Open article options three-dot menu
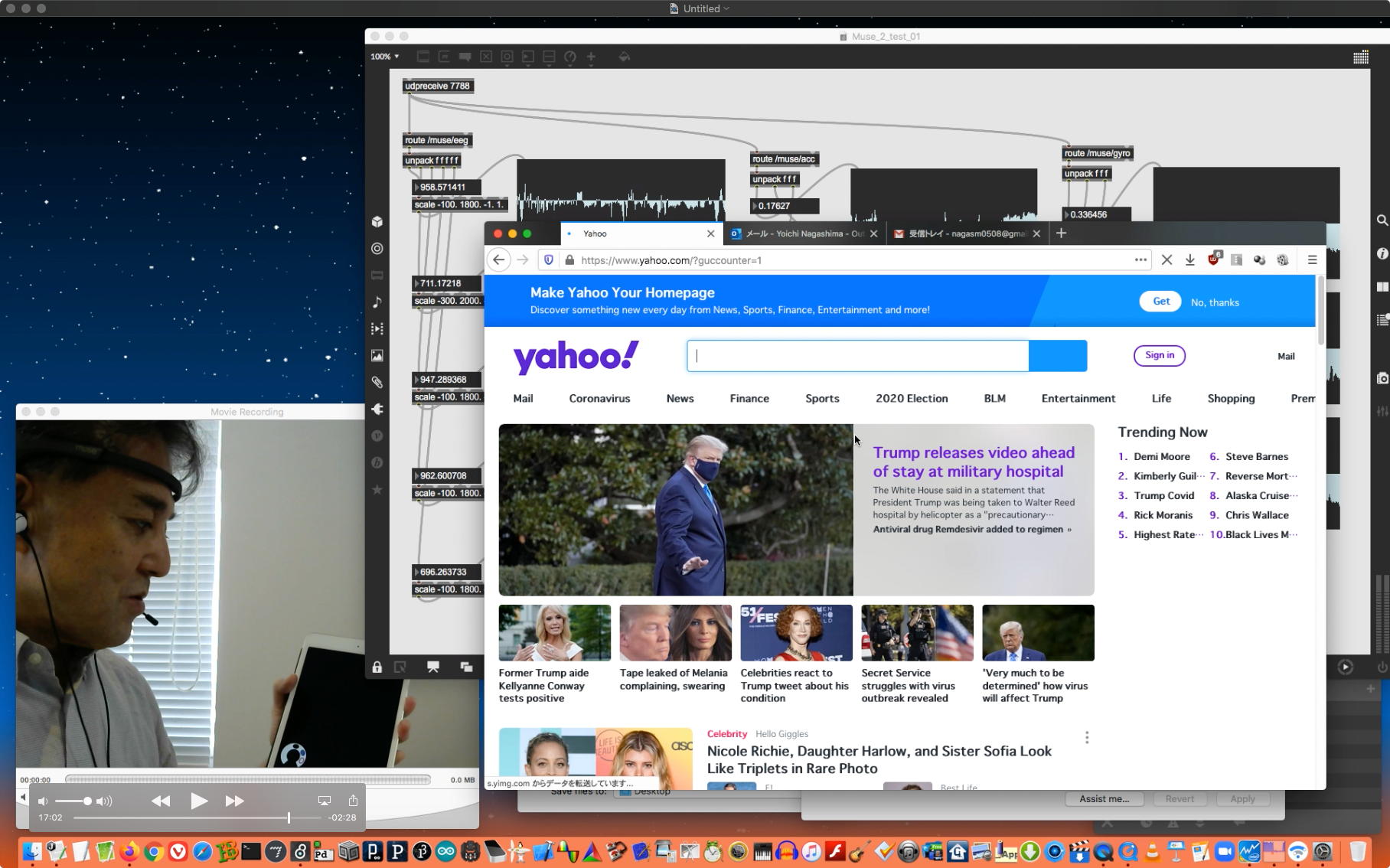Viewport: 1390px width, 868px height. [x=1087, y=738]
